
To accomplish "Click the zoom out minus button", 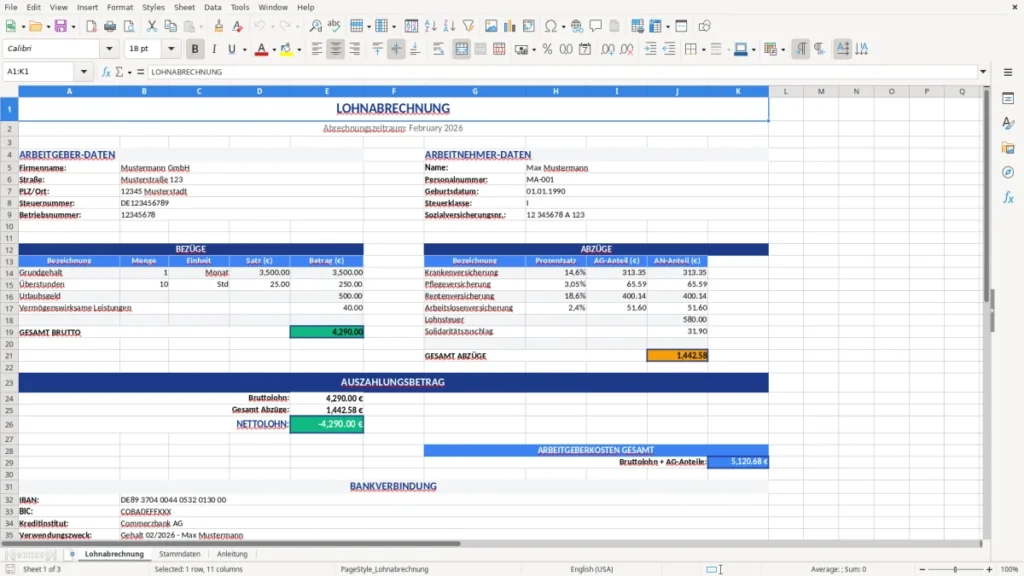I will (922, 569).
